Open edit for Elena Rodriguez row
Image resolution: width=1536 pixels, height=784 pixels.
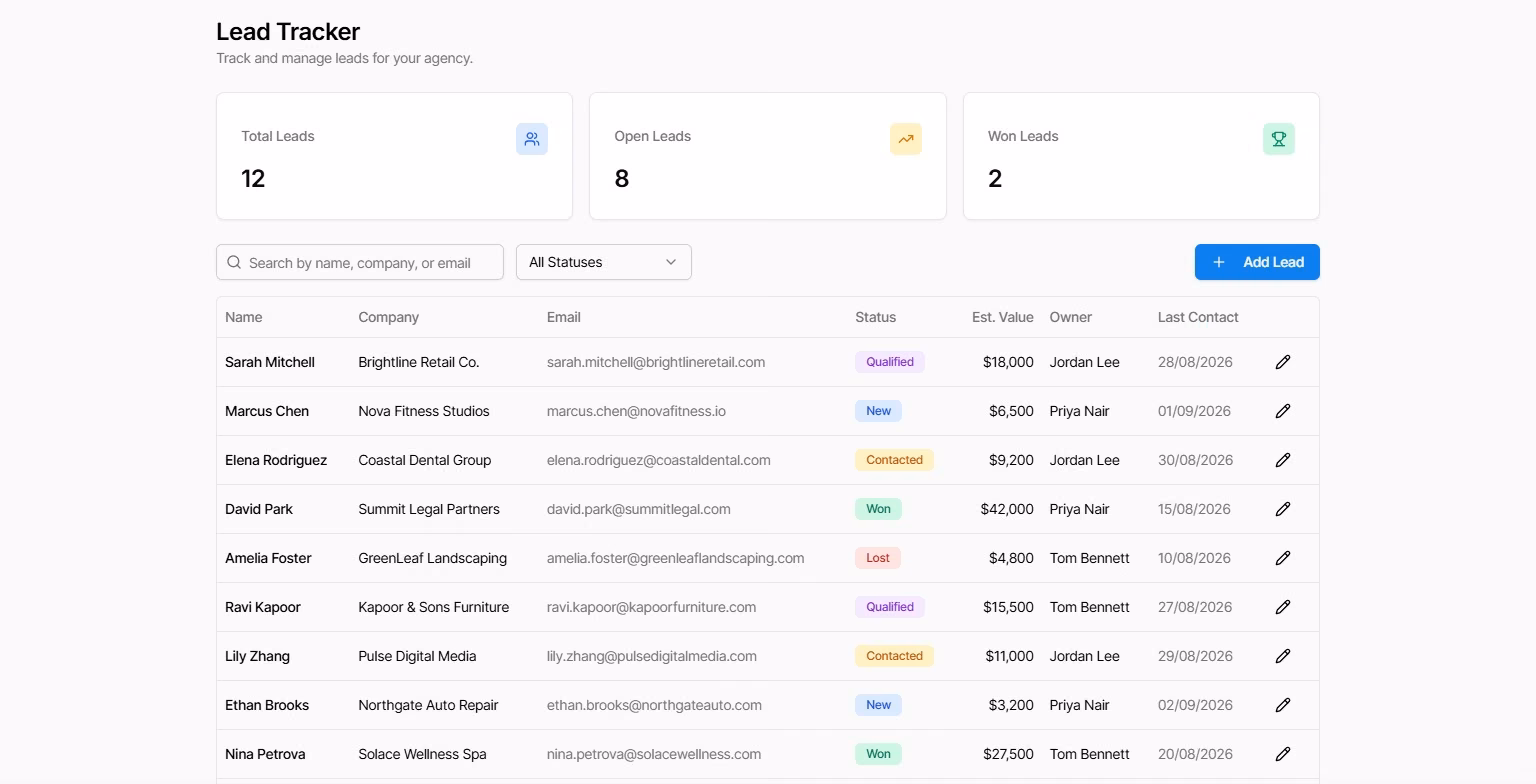[1283, 460]
